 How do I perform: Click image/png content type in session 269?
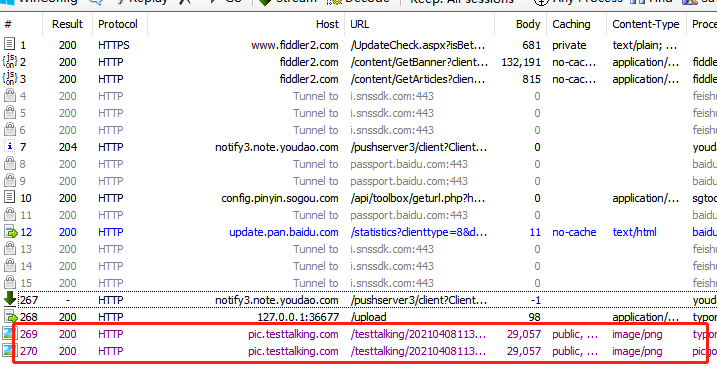637,334
